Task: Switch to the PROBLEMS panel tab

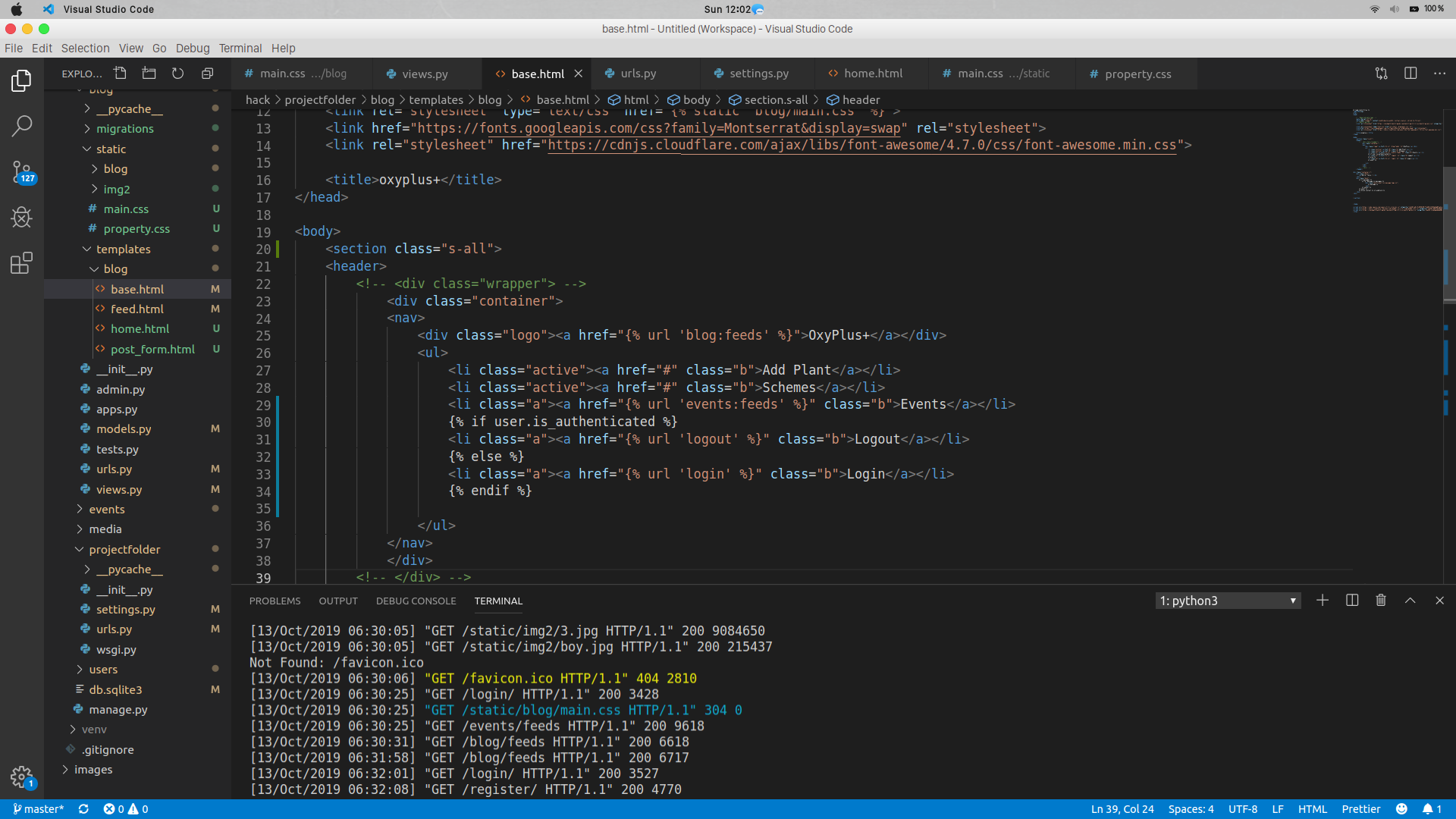Action: pos(275,601)
